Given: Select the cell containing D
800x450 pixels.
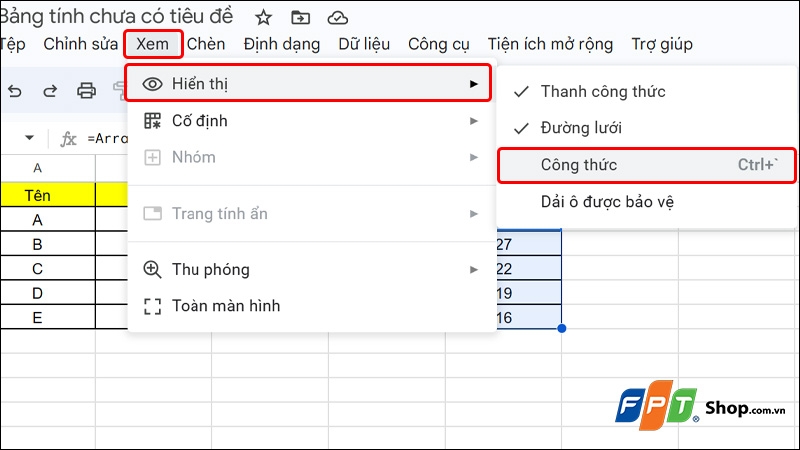Looking at the screenshot, I should tap(48, 293).
